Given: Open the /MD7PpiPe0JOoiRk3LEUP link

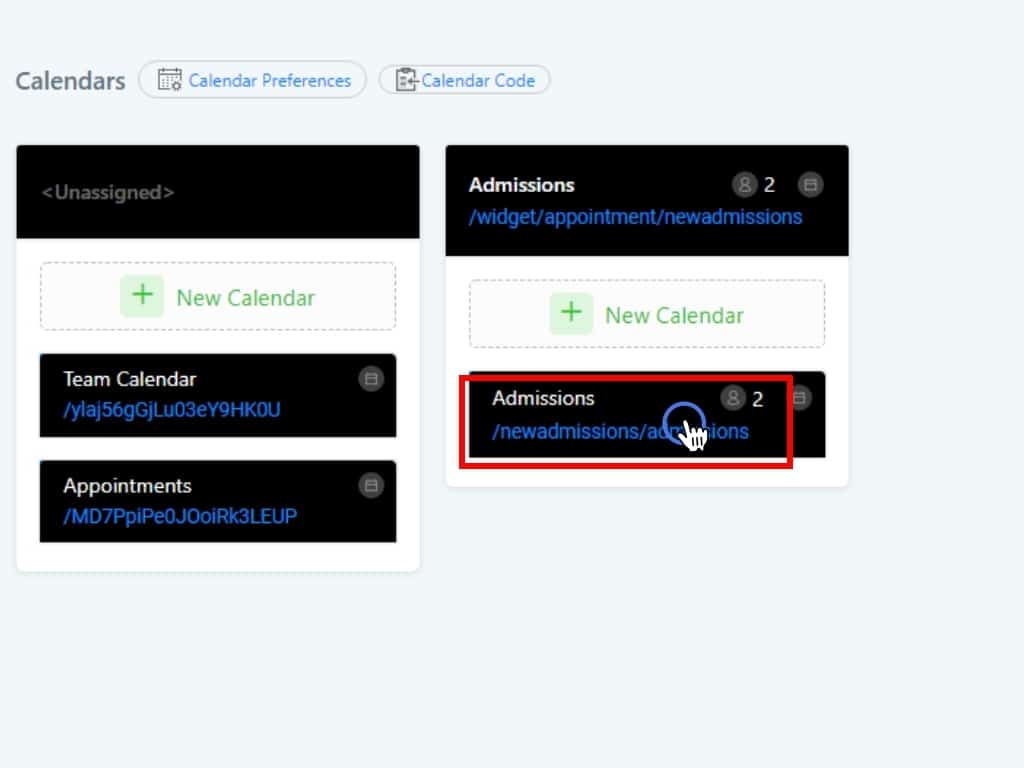Looking at the screenshot, I should click(180, 516).
